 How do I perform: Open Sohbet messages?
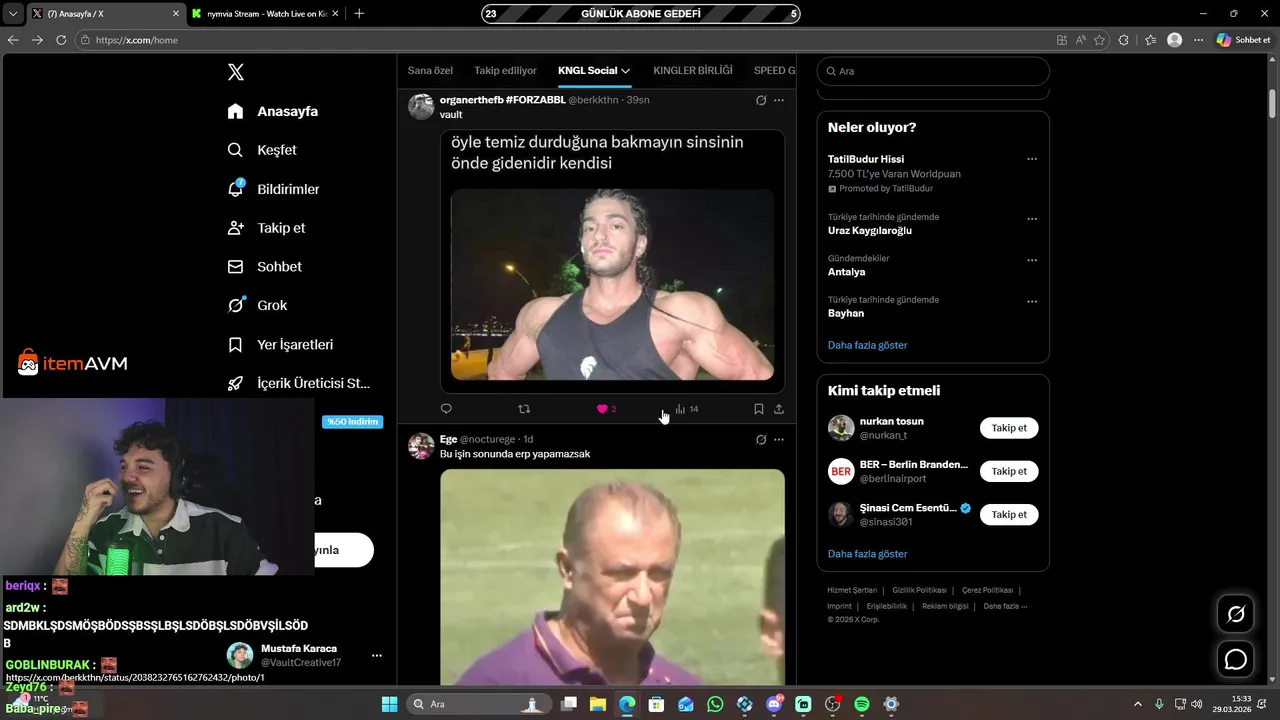tap(264, 267)
